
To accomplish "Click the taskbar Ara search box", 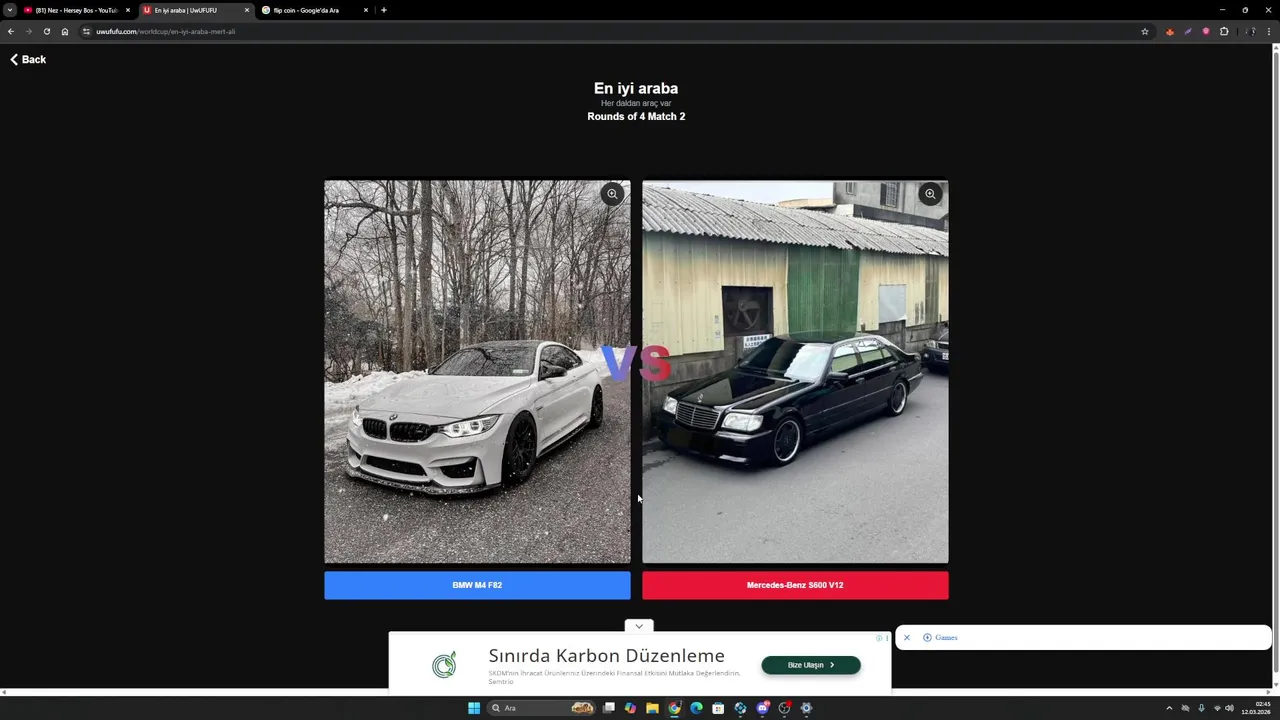I will pos(543,708).
